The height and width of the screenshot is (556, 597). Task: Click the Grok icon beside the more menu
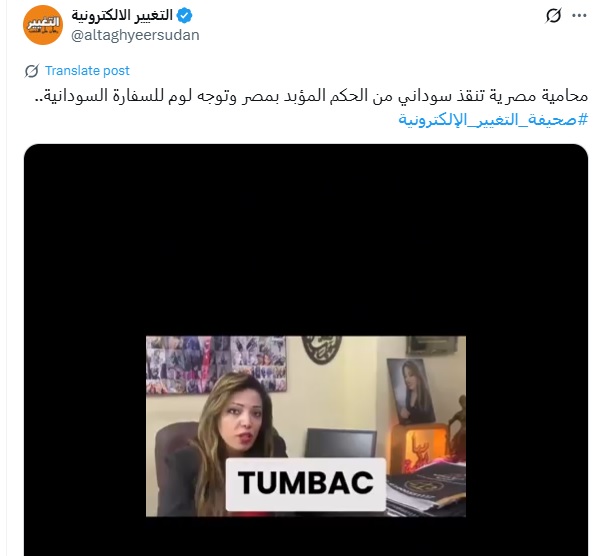point(553,16)
